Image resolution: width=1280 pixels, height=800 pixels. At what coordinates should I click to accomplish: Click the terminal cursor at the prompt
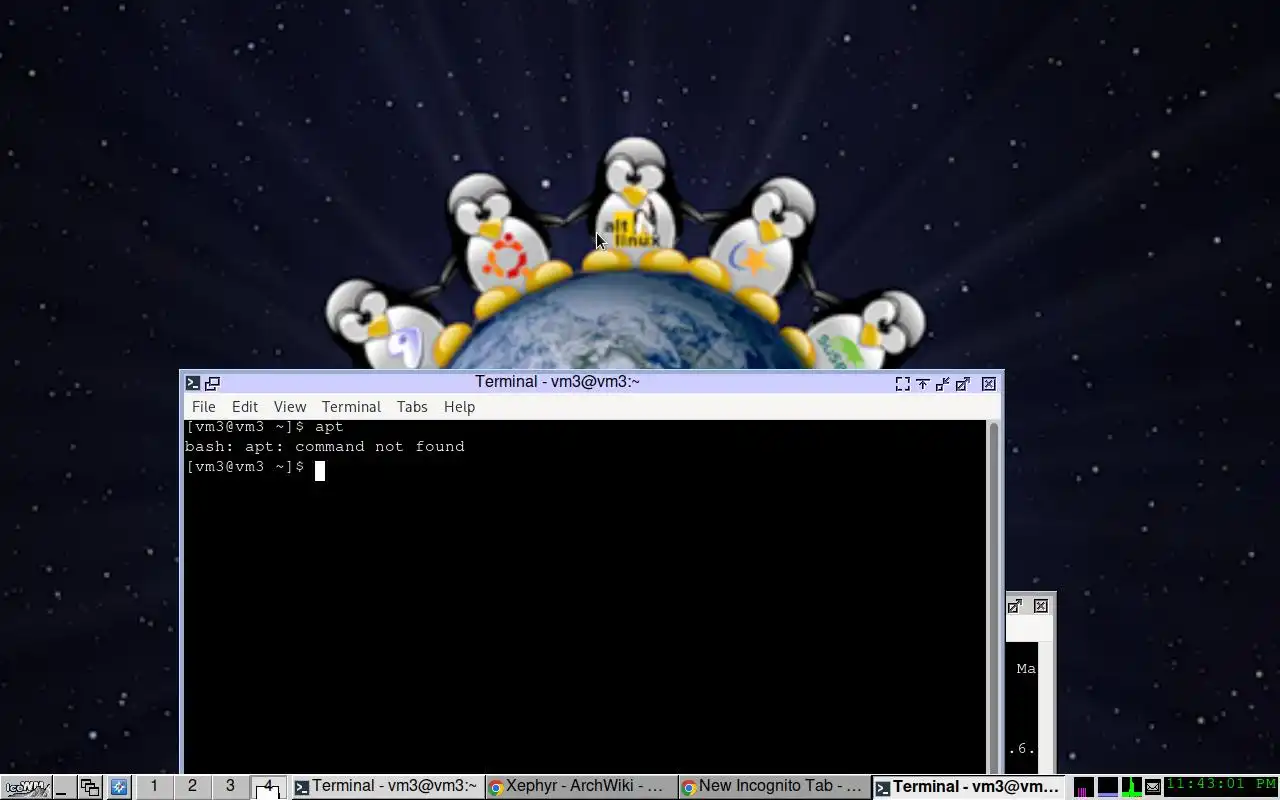pyautogui.click(x=320, y=470)
